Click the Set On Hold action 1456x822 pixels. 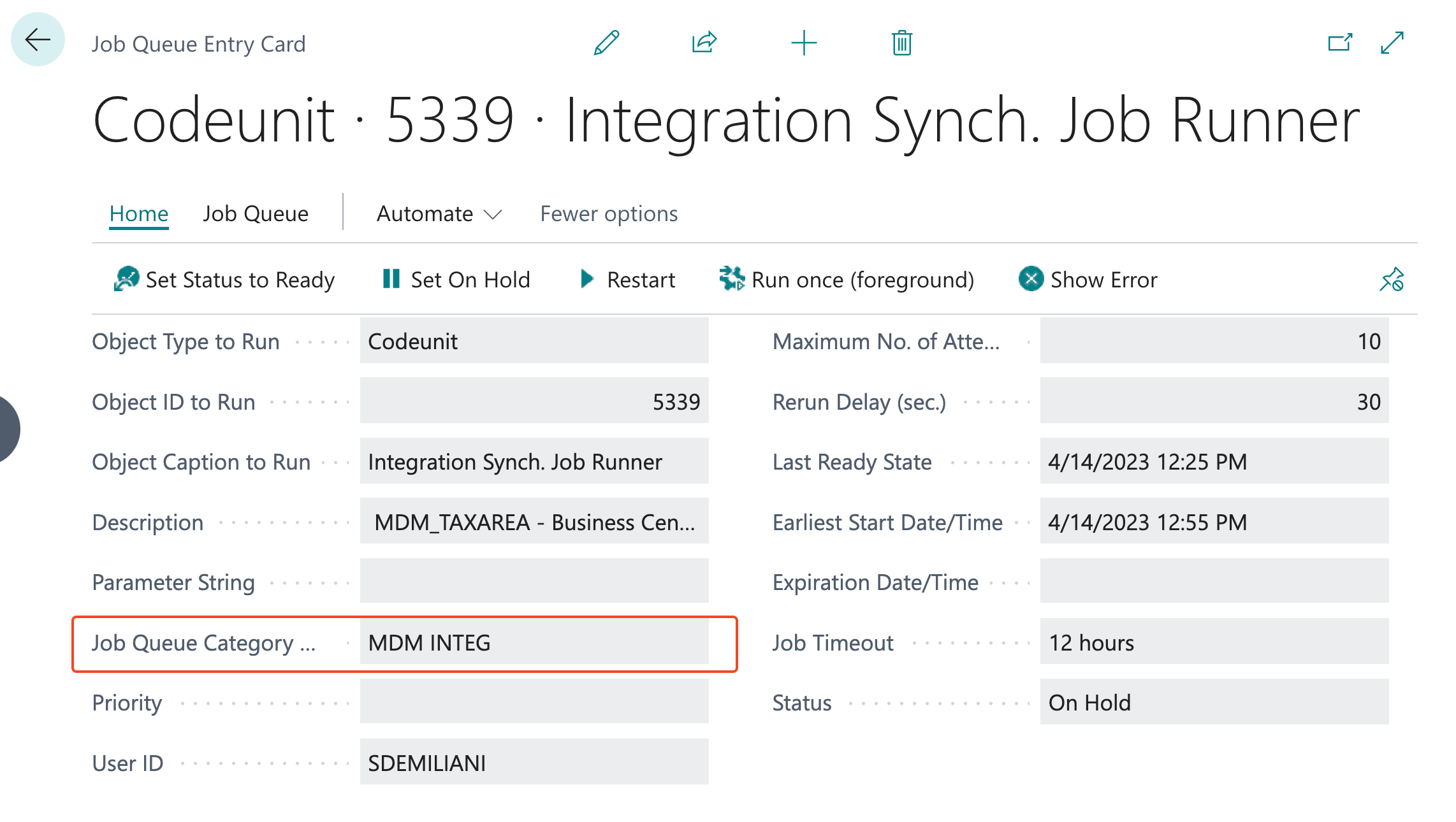point(456,280)
